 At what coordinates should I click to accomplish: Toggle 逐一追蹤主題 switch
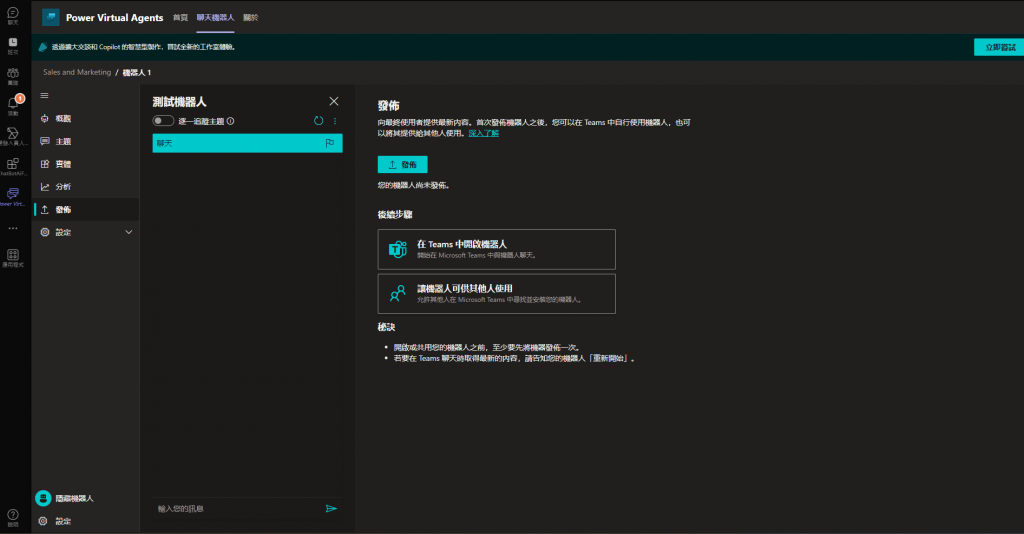163,121
